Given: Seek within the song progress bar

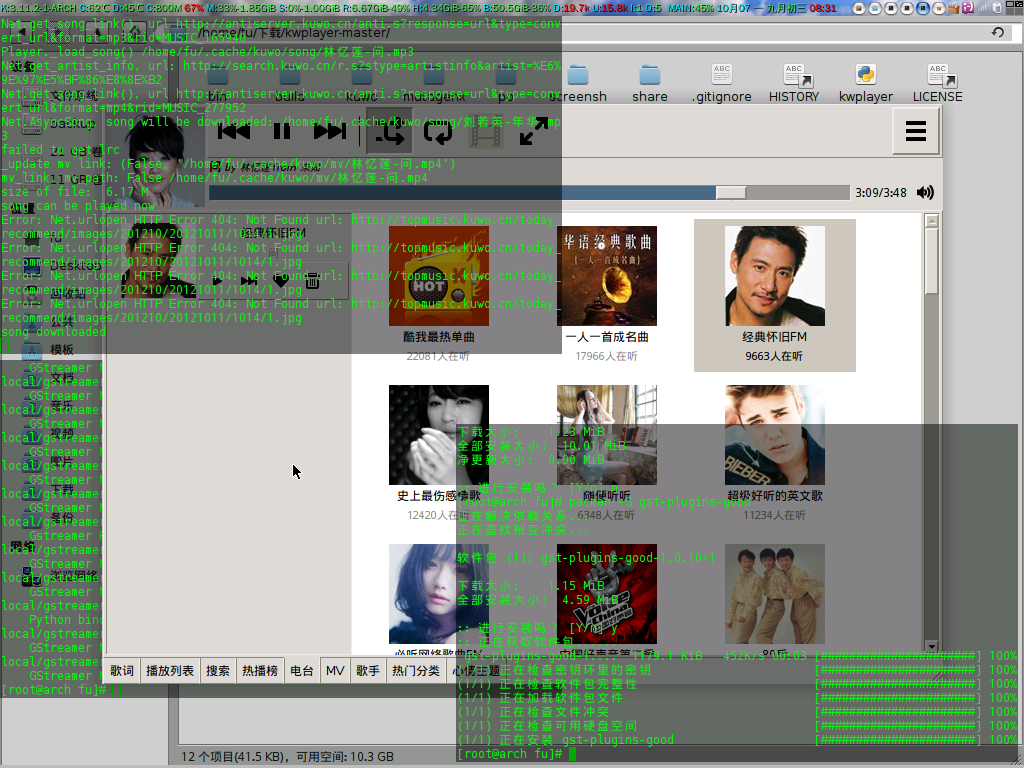Looking at the screenshot, I should pos(529,193).
